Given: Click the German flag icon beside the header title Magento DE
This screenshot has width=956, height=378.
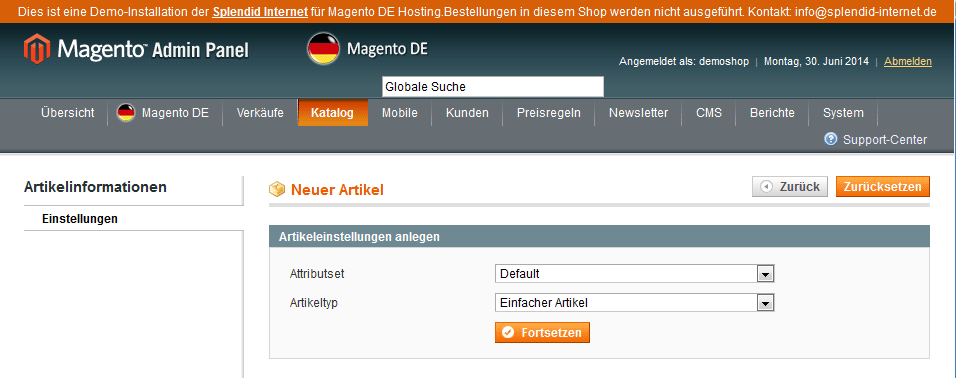Looking at the screenshot, I should pyautogui.click(x=323, y=49).
